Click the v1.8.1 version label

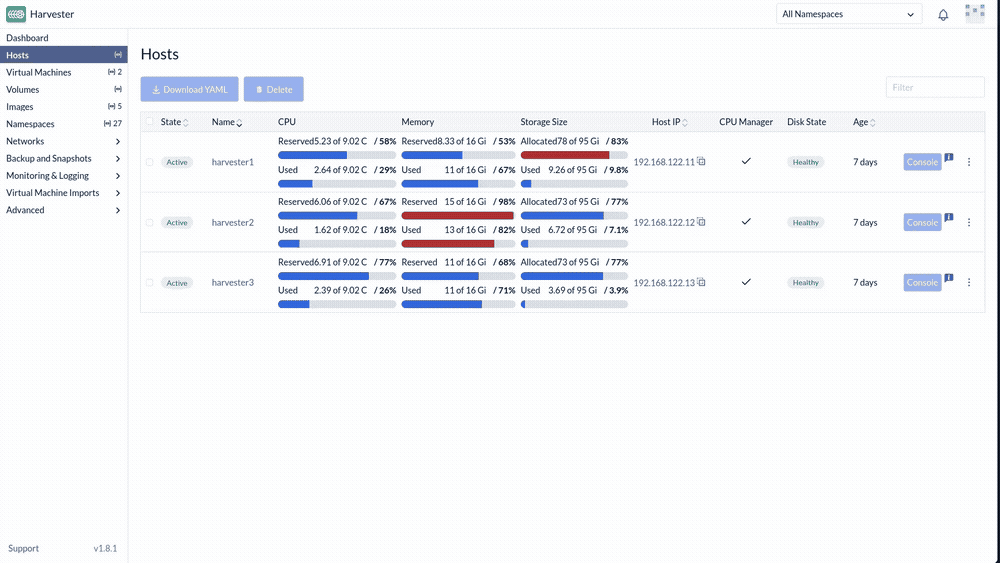pos(105,548)
